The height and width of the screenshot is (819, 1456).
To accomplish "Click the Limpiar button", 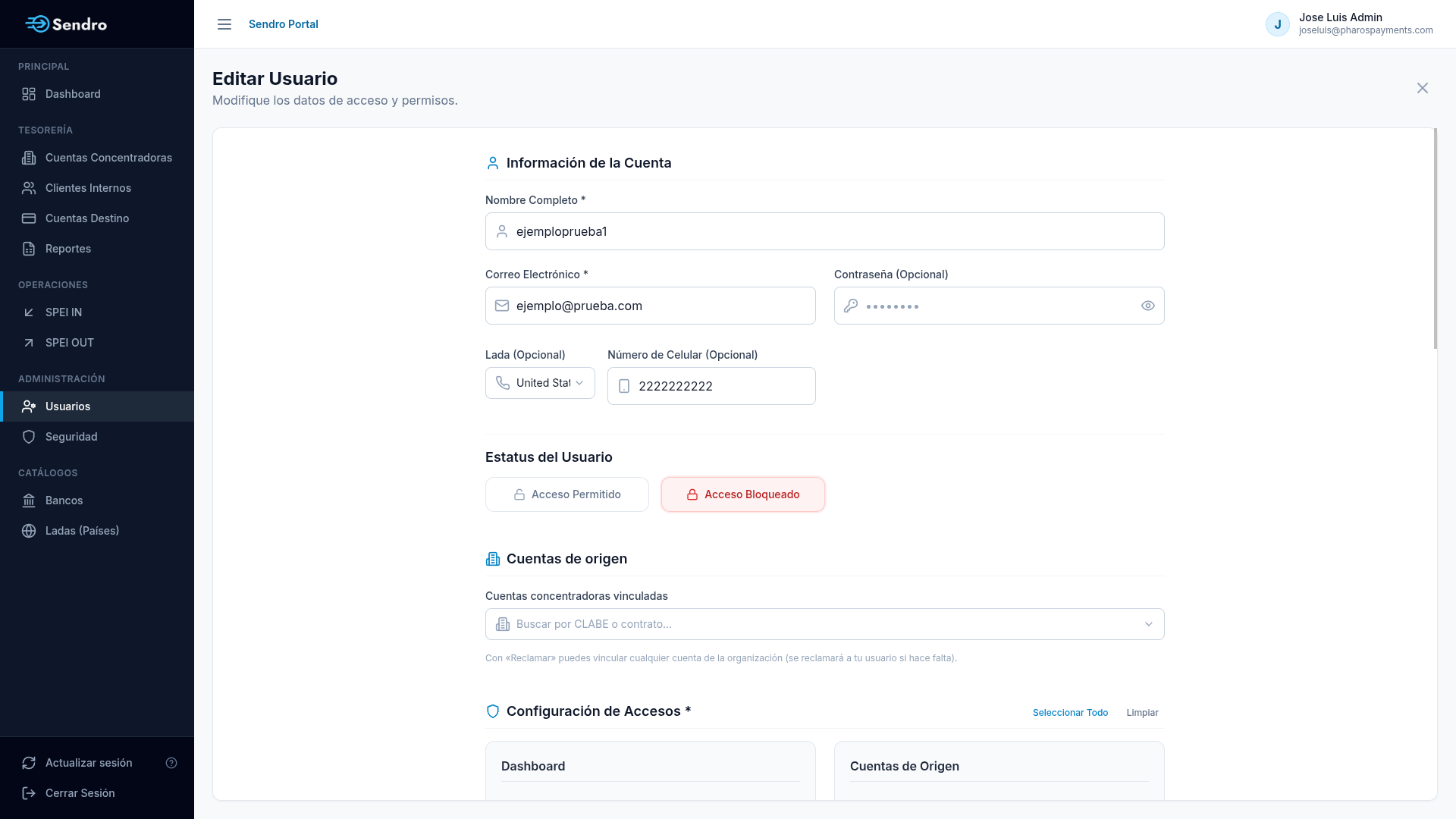I will click(1142, 713).
